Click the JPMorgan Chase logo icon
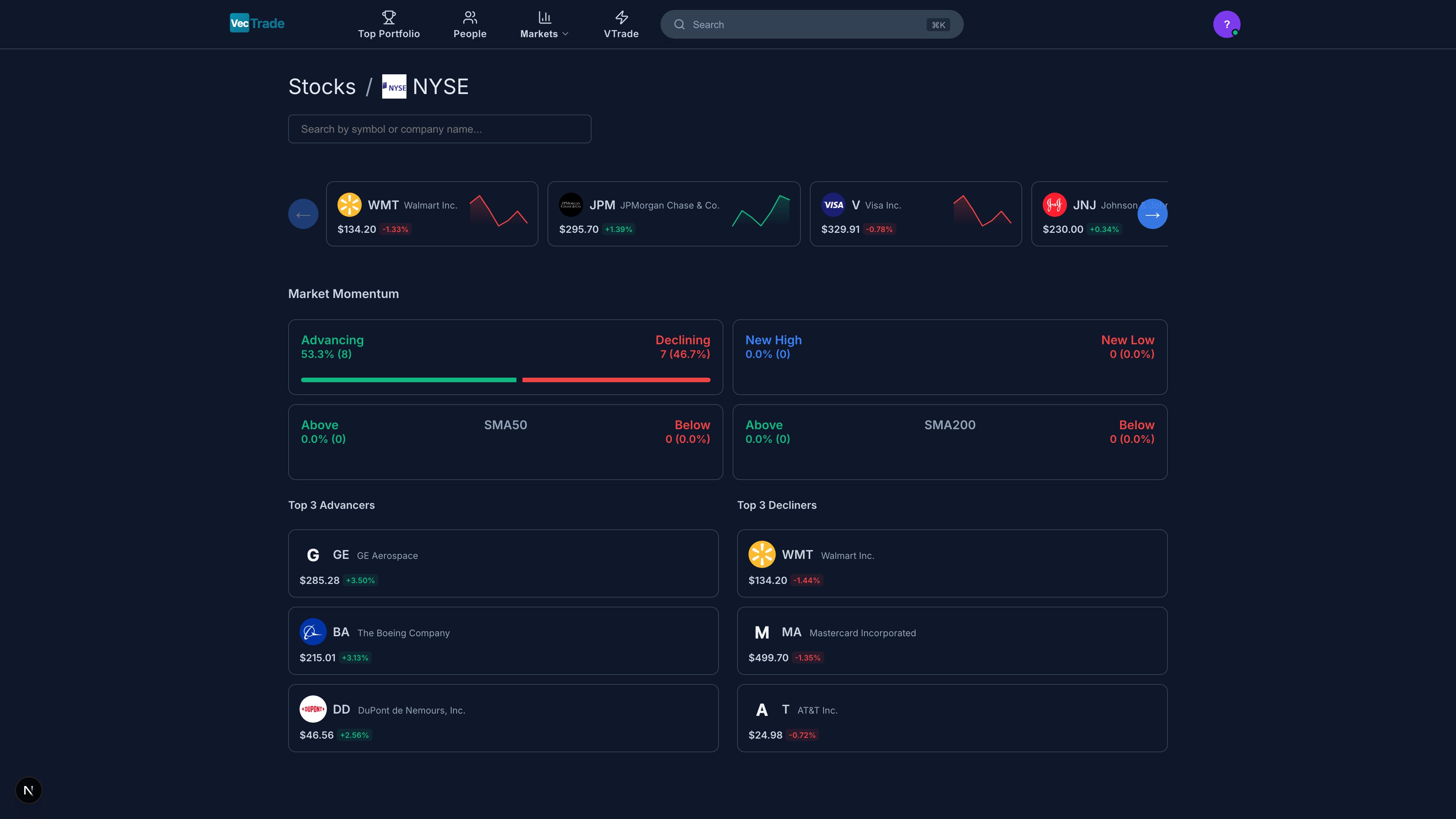The height and width of the screenshot is (819, 1456). tap(571, 205)
